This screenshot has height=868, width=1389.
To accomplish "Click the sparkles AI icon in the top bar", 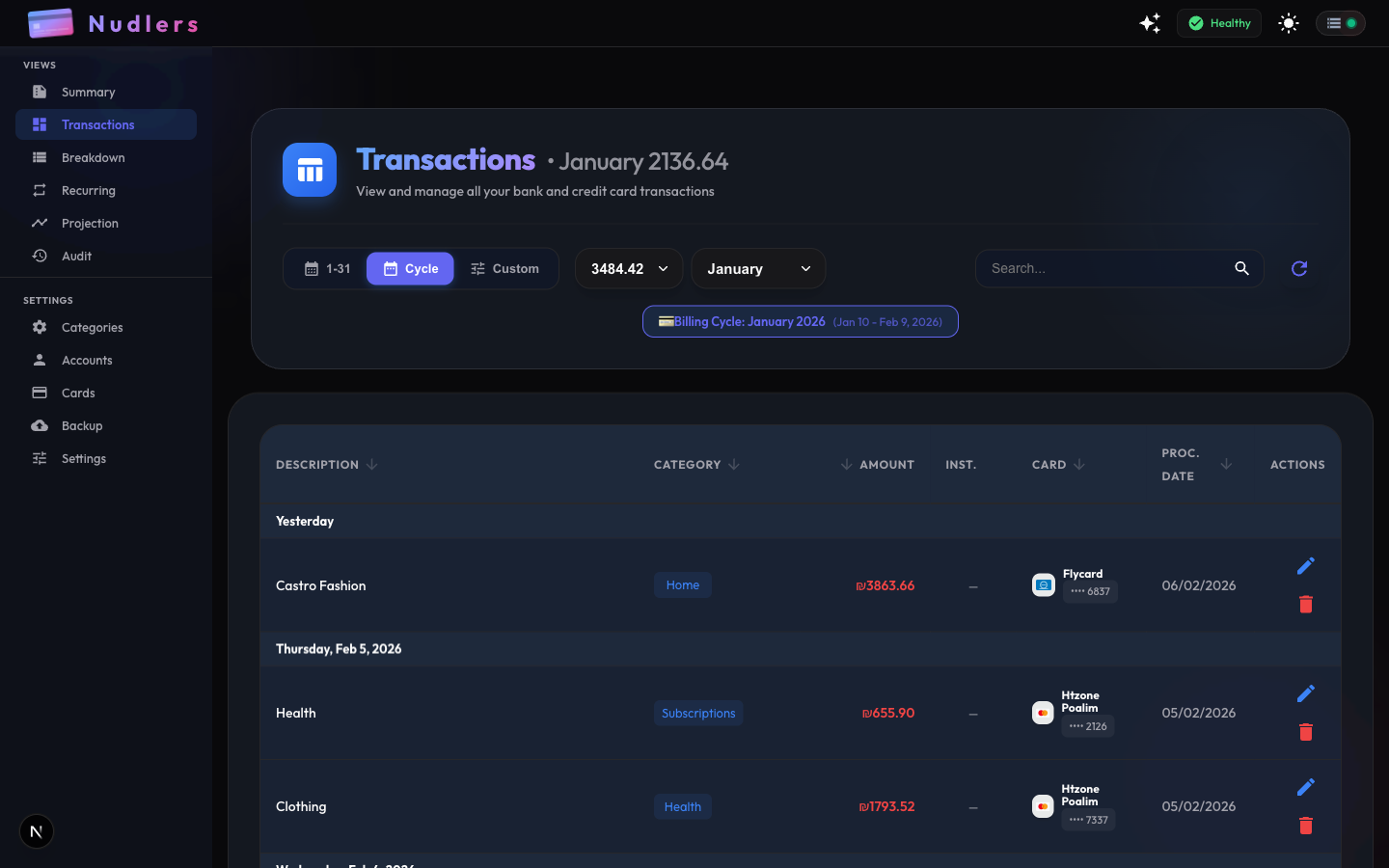I will pyautogui.click(x=1150, y=22).
